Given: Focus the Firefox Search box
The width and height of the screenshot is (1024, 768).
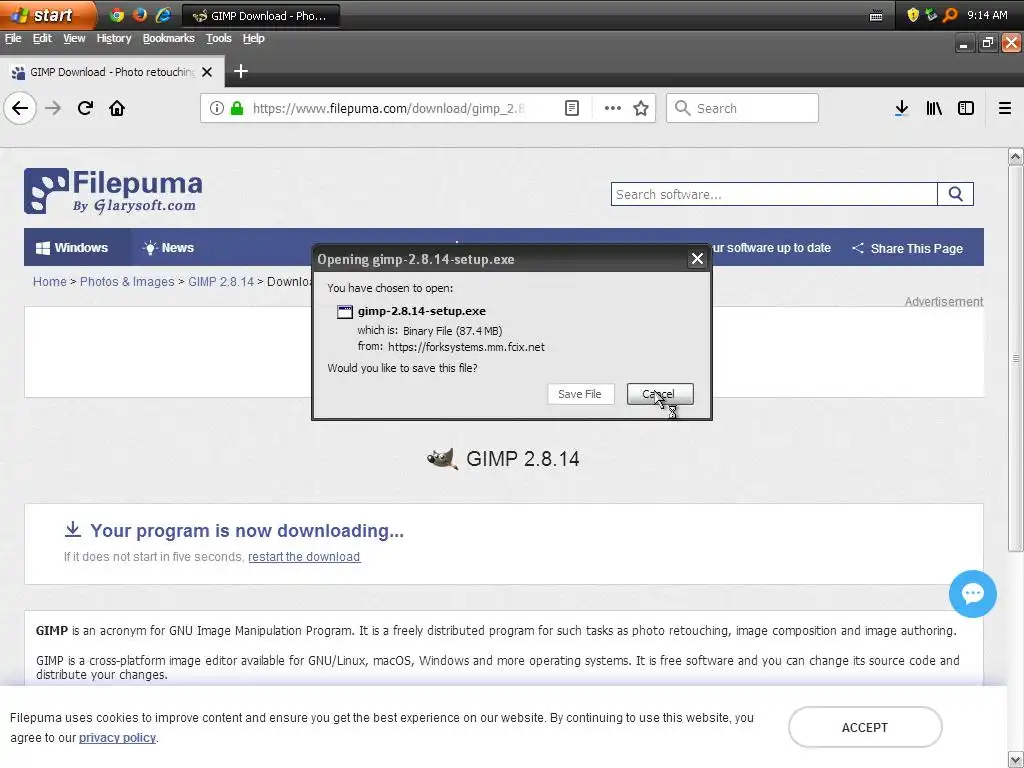Looking at the screenshot, I should point(743,108).
